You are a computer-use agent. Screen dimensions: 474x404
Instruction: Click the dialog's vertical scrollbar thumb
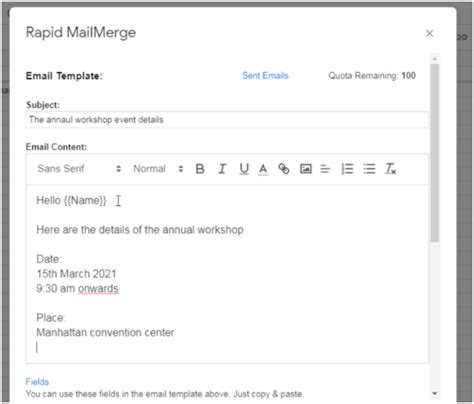435,153
